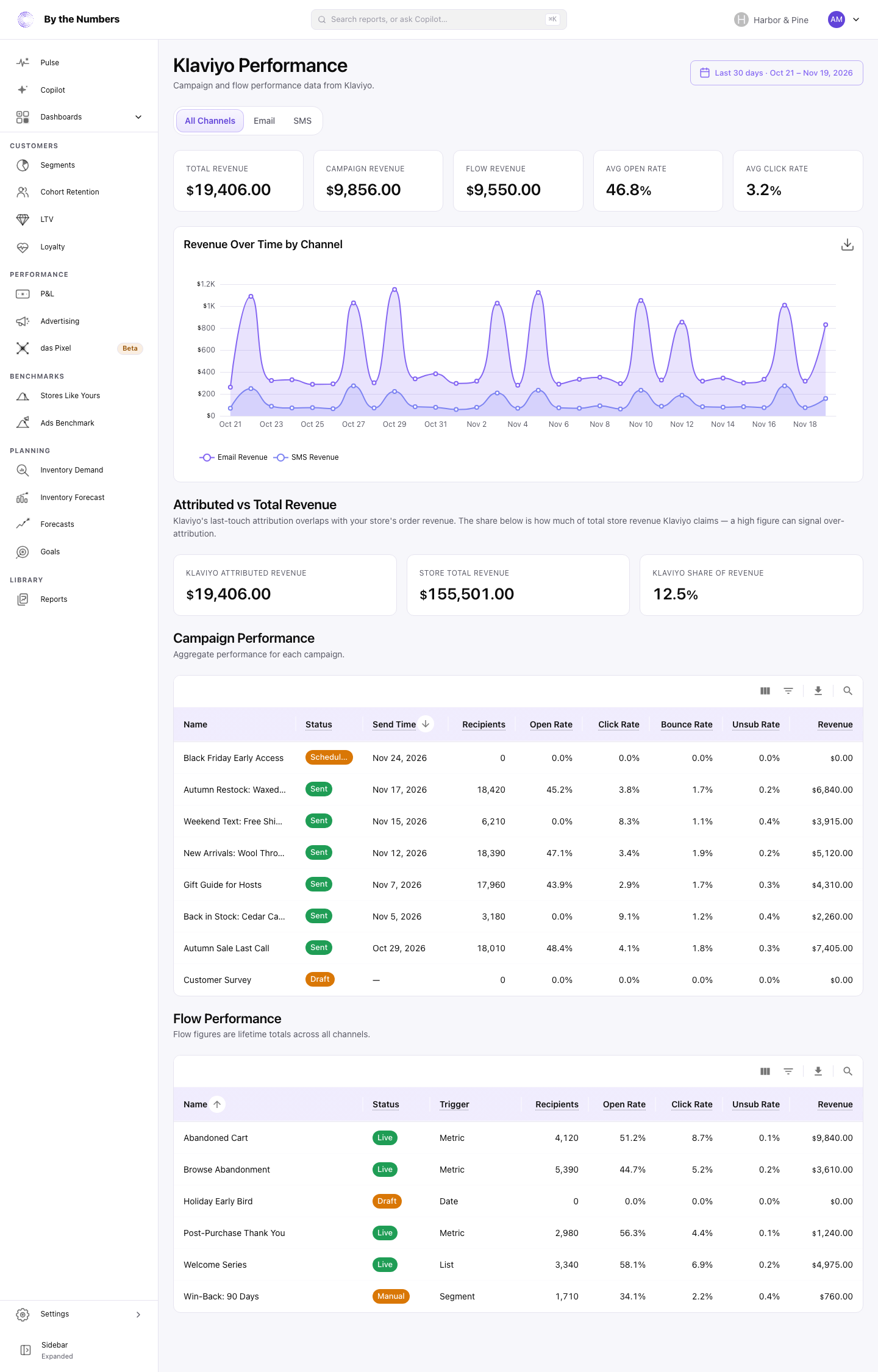Screen dimensions: 878x1372
Task: Click the LTV diamond icon
Action: pos(23,220)
